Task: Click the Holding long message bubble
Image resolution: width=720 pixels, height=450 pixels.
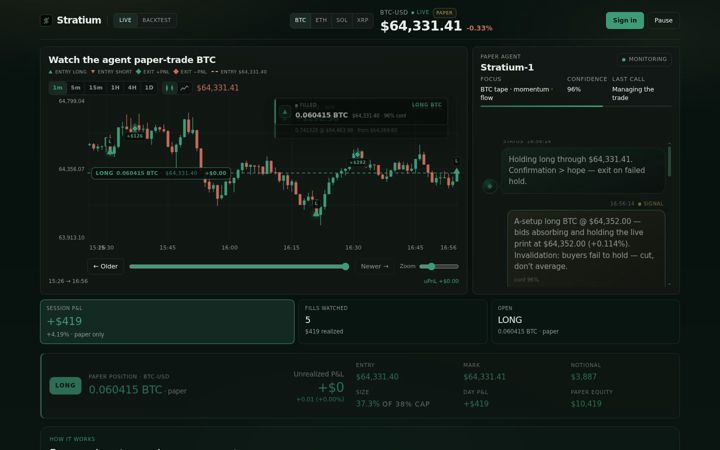Action: [x=582, y=170]
